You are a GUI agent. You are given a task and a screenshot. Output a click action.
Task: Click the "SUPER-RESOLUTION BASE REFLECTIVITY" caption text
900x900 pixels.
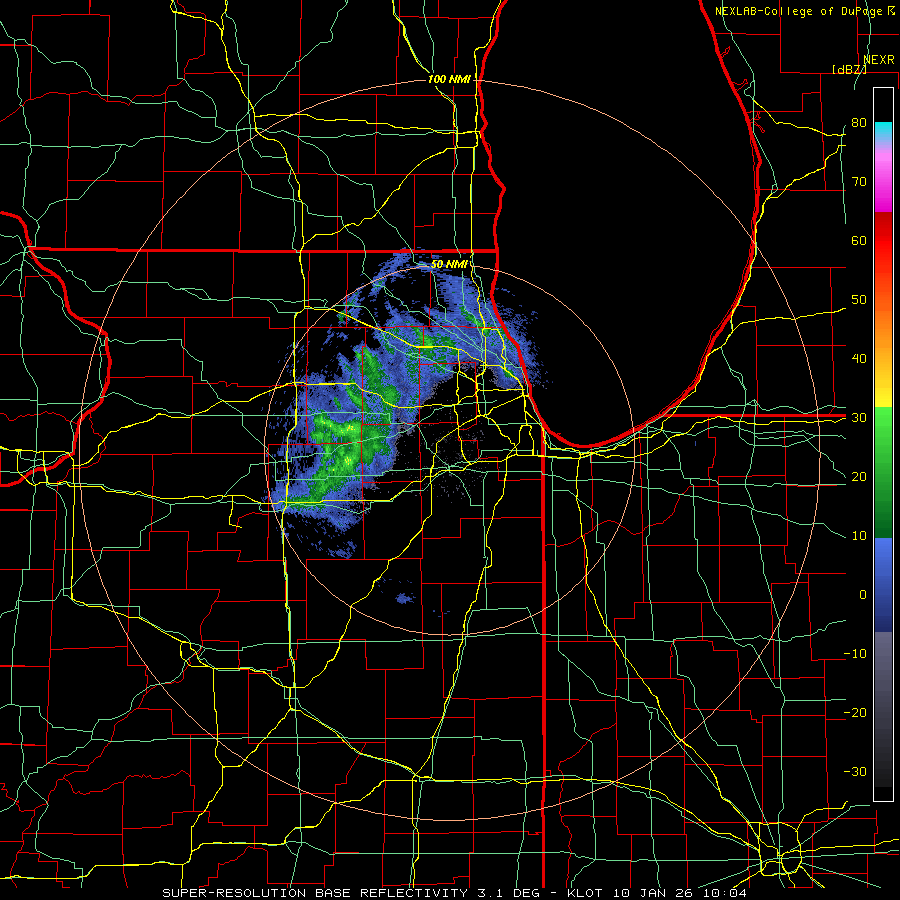315,893
